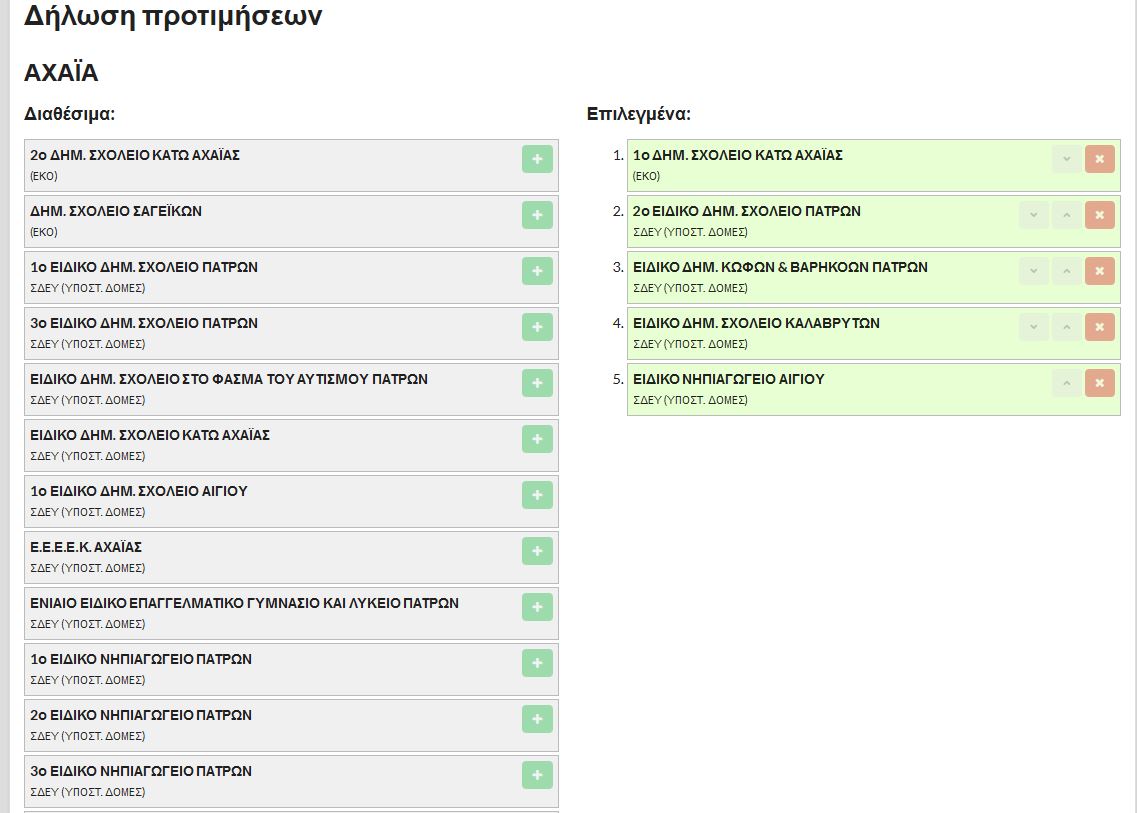Add 1ο ΕΙΔΙΚΟ ΔΗΜ. ΣΧΟΛΕΙΟ ΠΑΤΡΩΝ to selected
Viewport: 1137px width, 813px height.
click(537, 271)
